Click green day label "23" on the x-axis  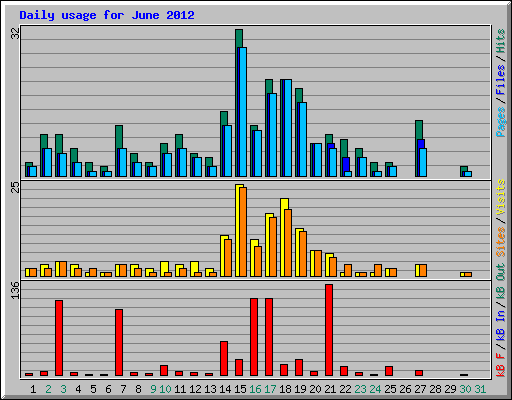coord(360,389)
